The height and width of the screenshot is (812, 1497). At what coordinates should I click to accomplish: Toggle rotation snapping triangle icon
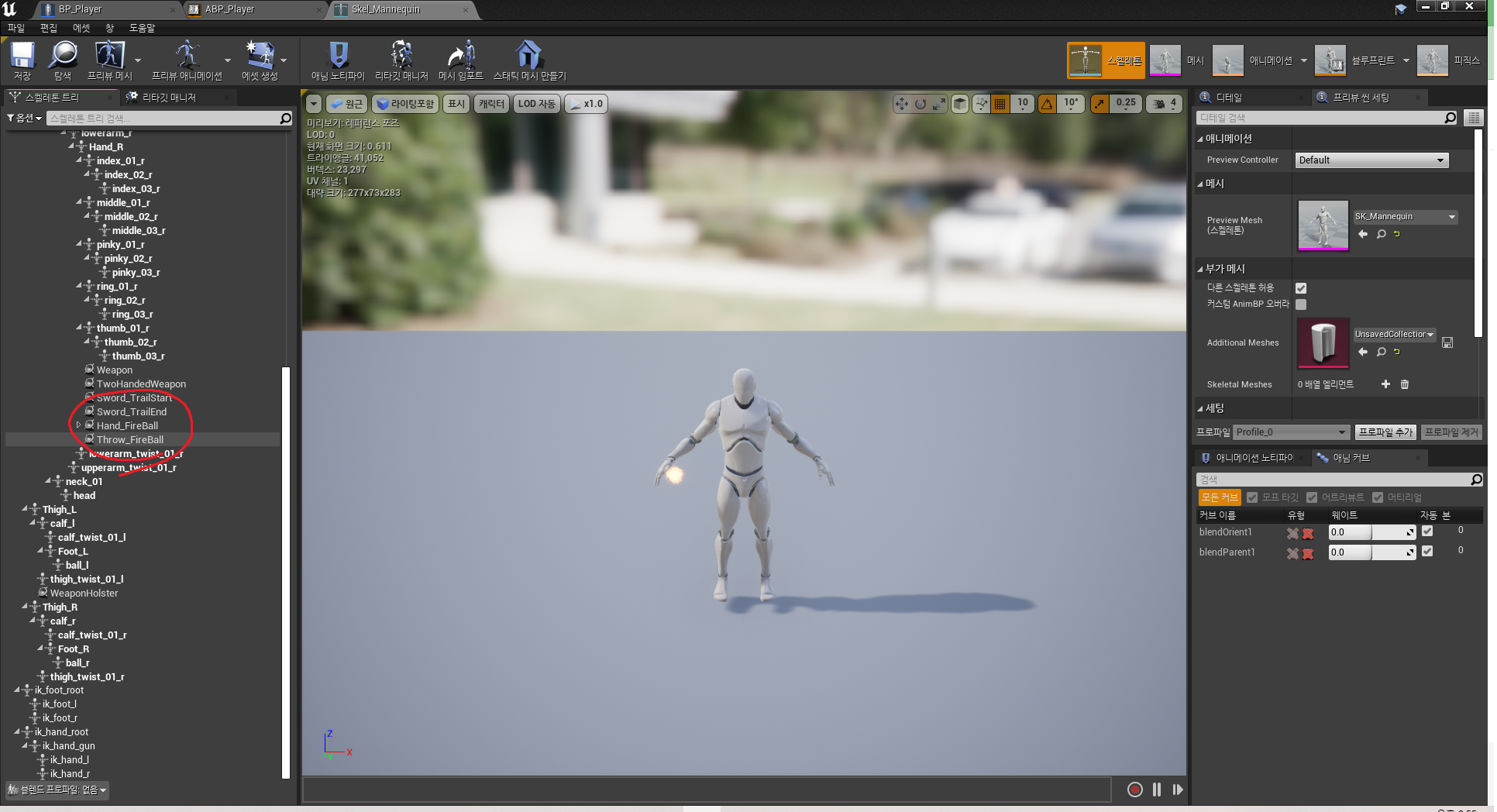(1048, 104)
